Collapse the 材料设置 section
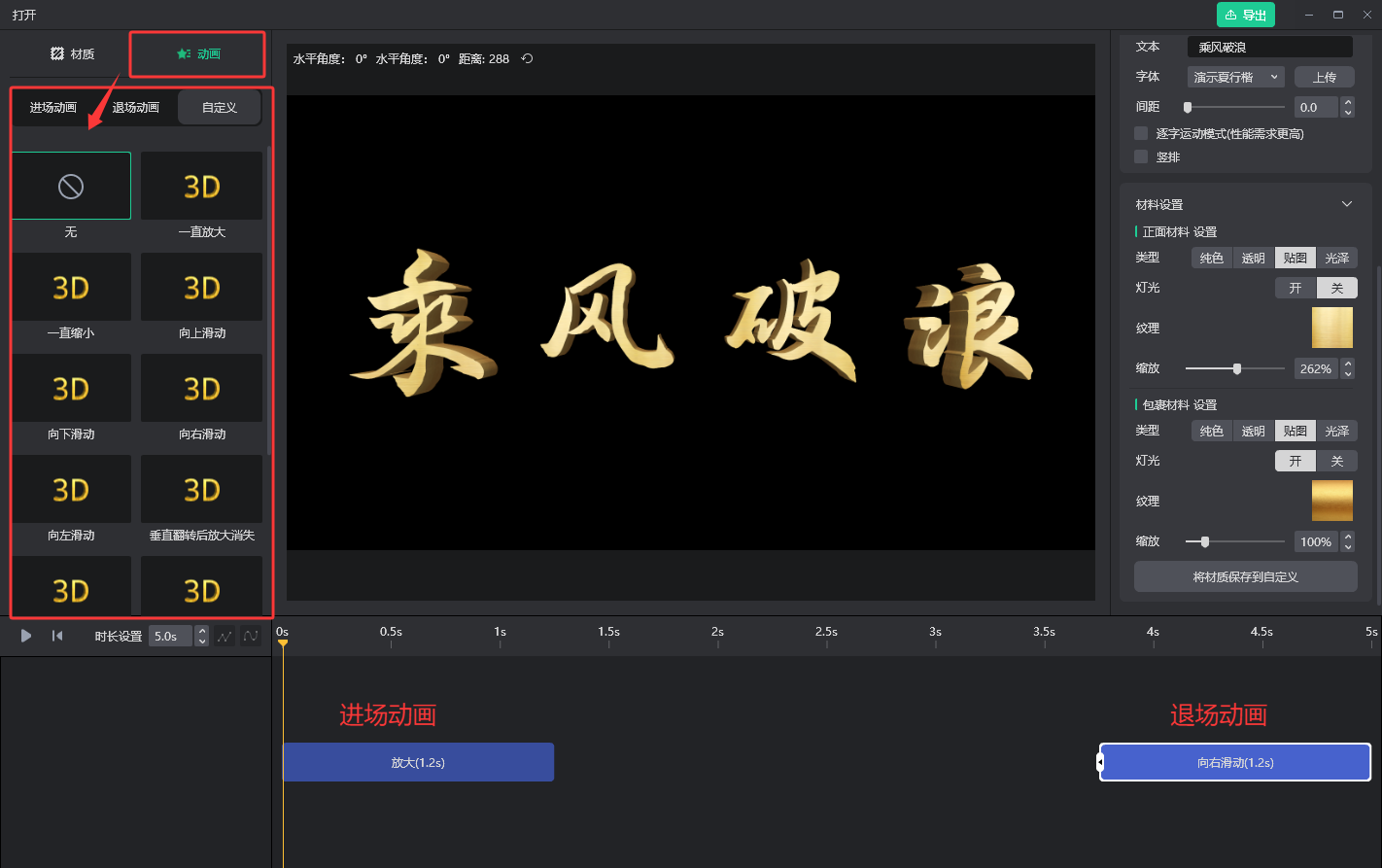The image size is (1382, 868). coord(1346,204)
